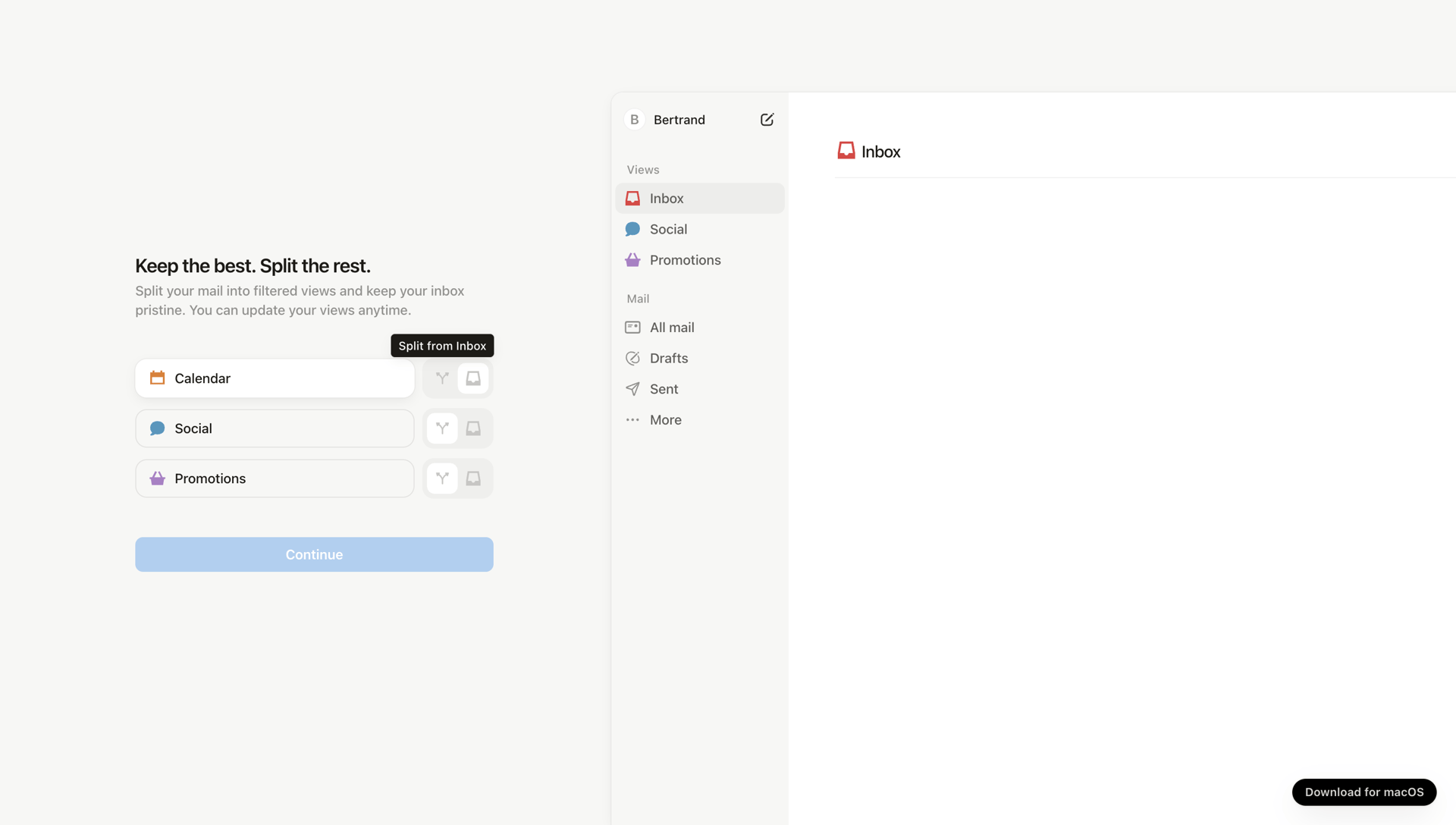Click the red Inbox icon under Views

pos(632,198)
